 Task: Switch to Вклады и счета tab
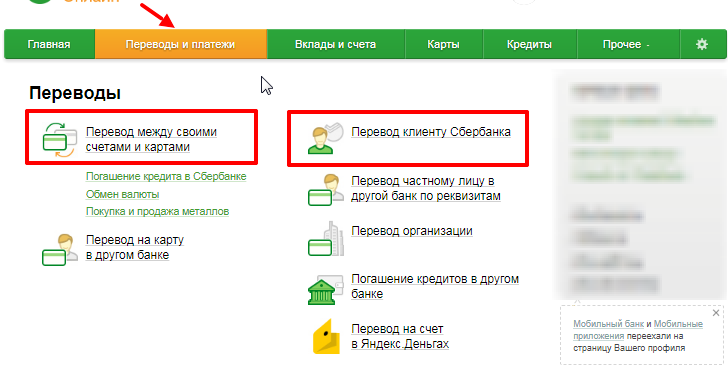pyautogui.click(x=336, y=45)
